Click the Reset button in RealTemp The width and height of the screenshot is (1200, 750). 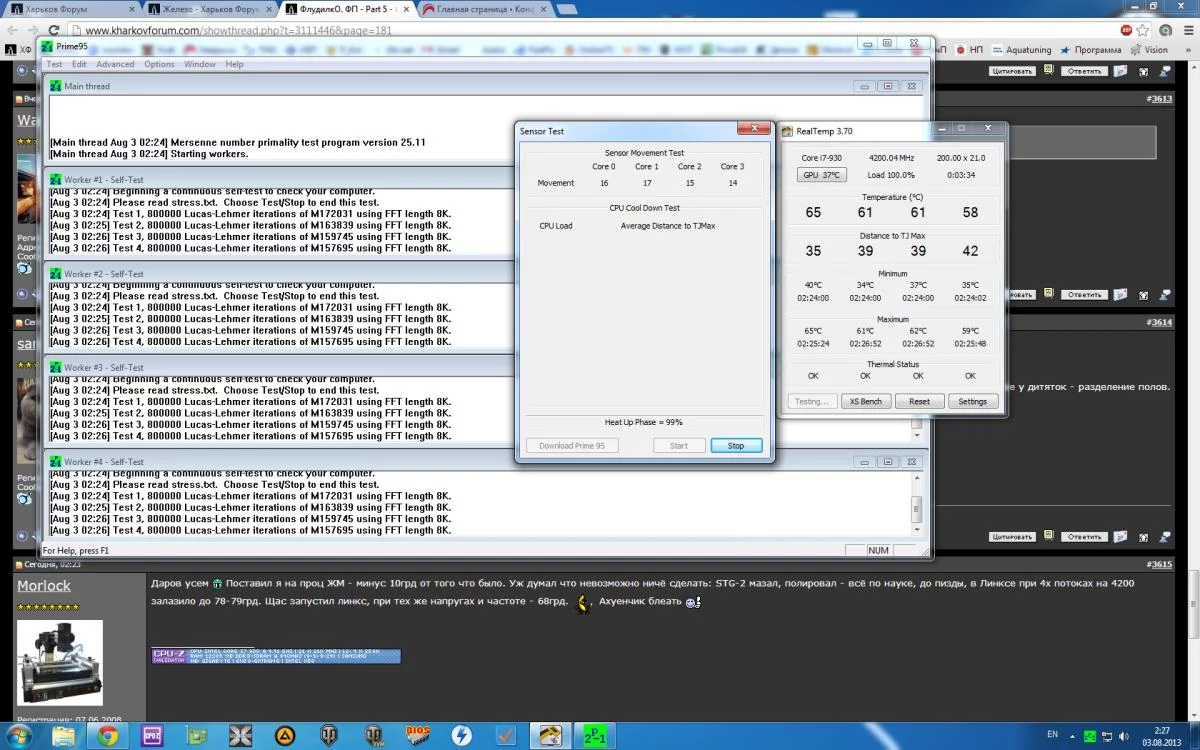[919, 401]
